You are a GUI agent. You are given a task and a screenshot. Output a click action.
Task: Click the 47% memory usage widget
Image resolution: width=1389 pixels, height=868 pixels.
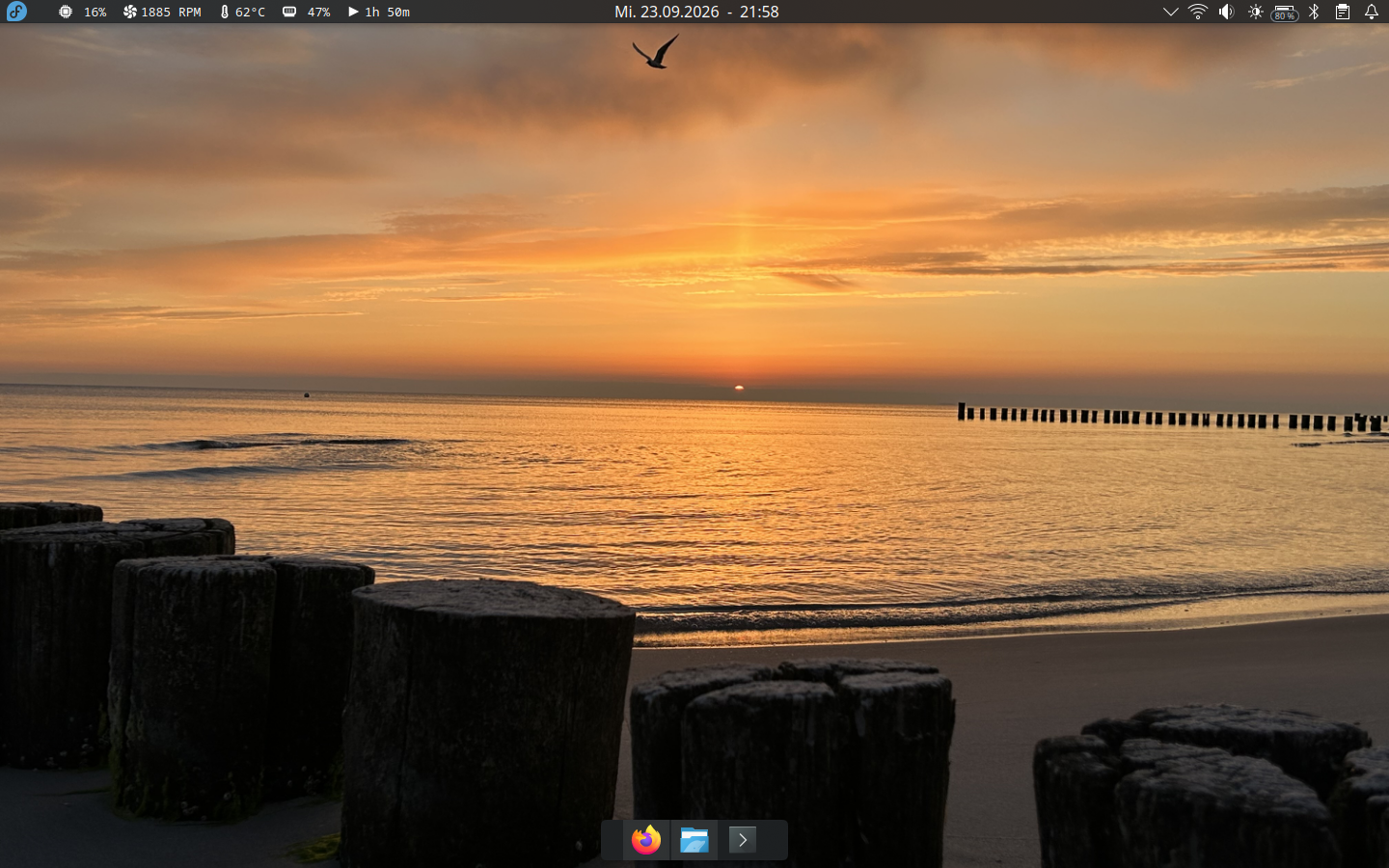point(306,12)
